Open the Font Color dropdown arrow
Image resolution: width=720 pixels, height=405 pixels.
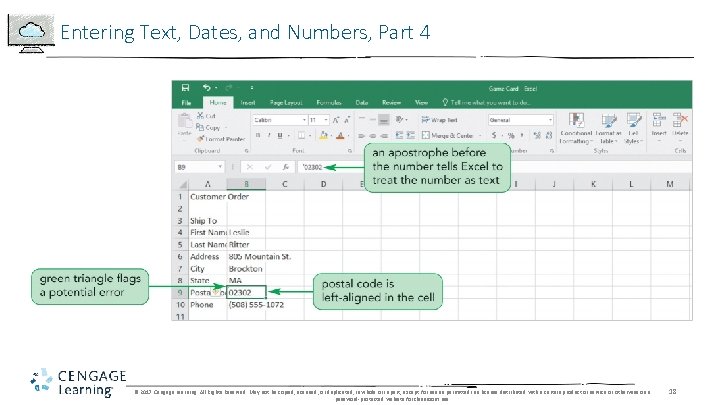[x=348, y=136]
